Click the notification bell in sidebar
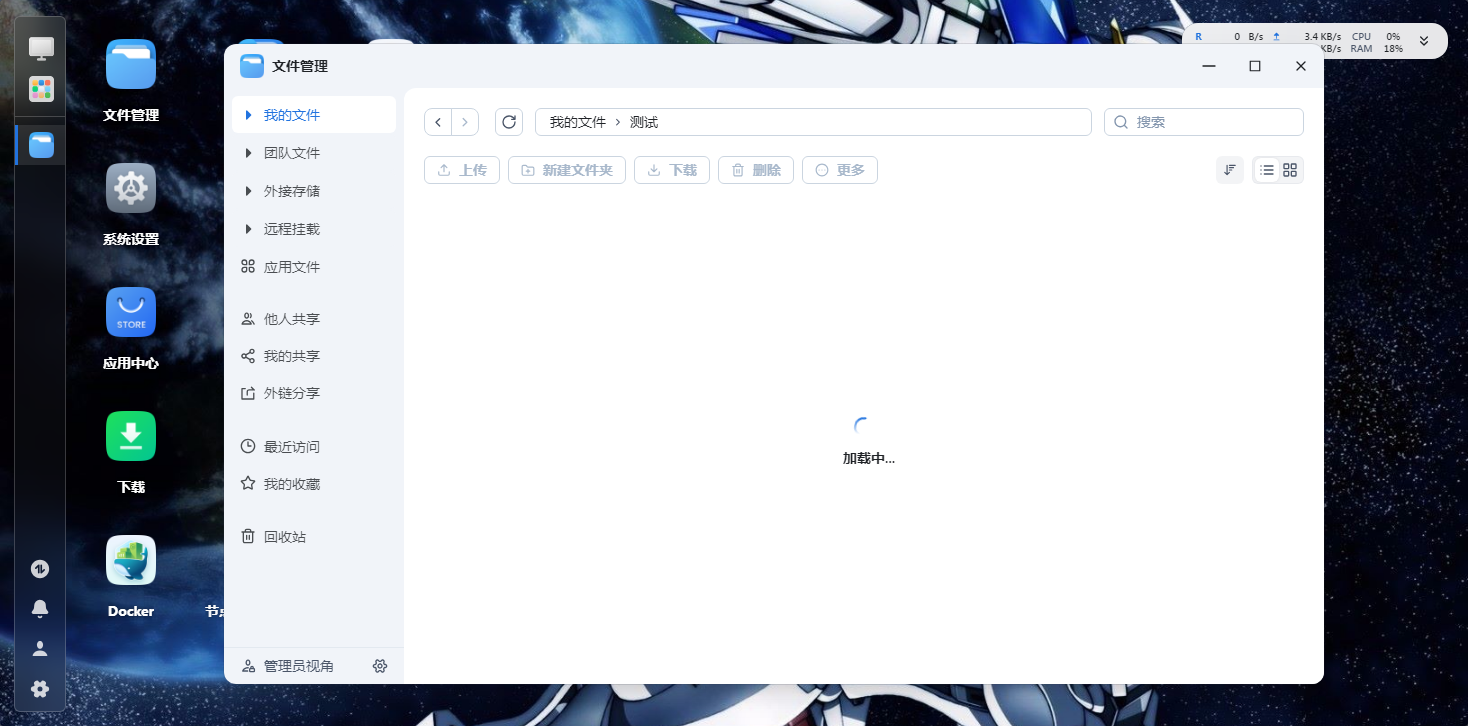 (x=39, y=608)
